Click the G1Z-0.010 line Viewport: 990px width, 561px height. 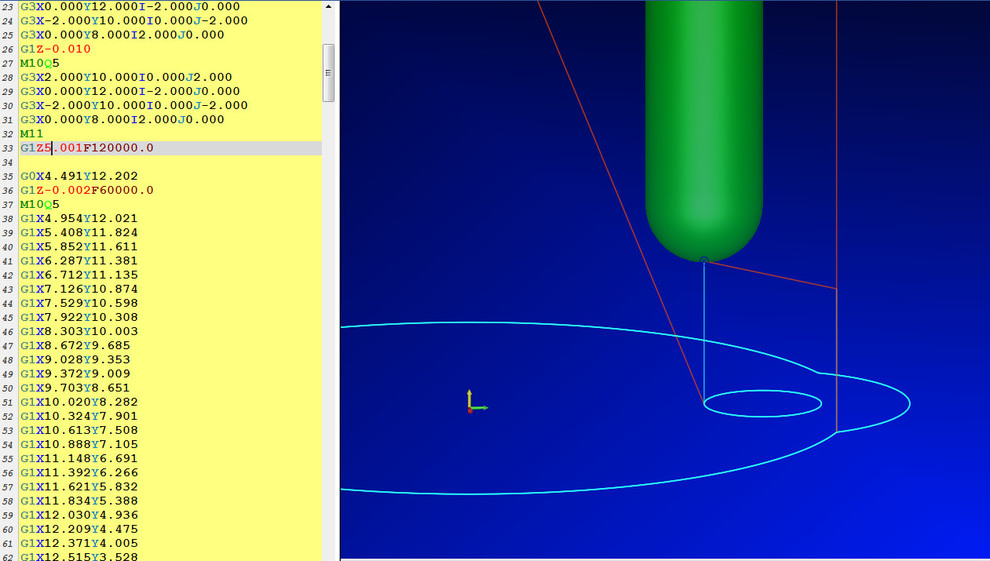coord(55,49)
